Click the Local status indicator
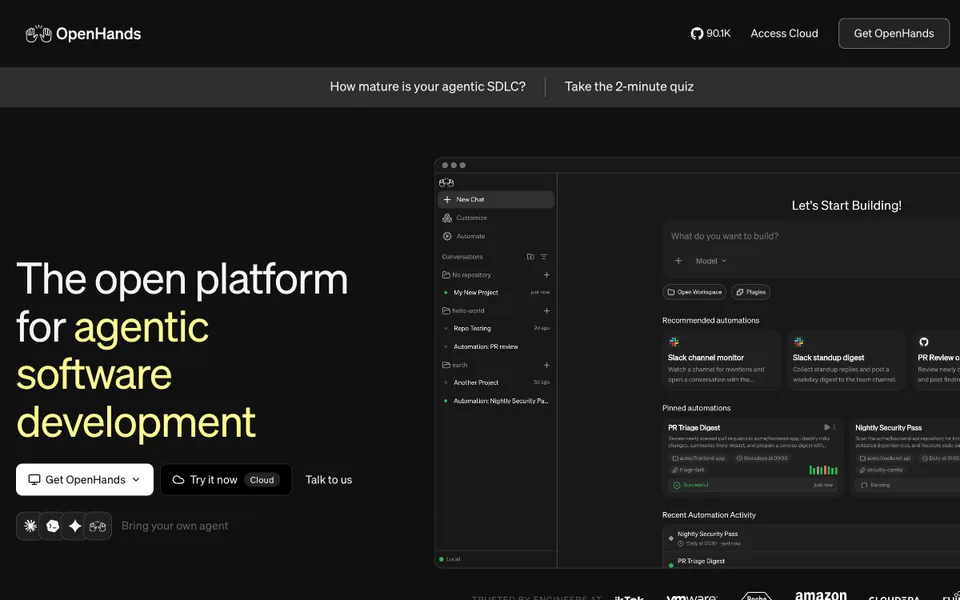The width and height of the screenshot is (960, 600). [x=450, y=559]
